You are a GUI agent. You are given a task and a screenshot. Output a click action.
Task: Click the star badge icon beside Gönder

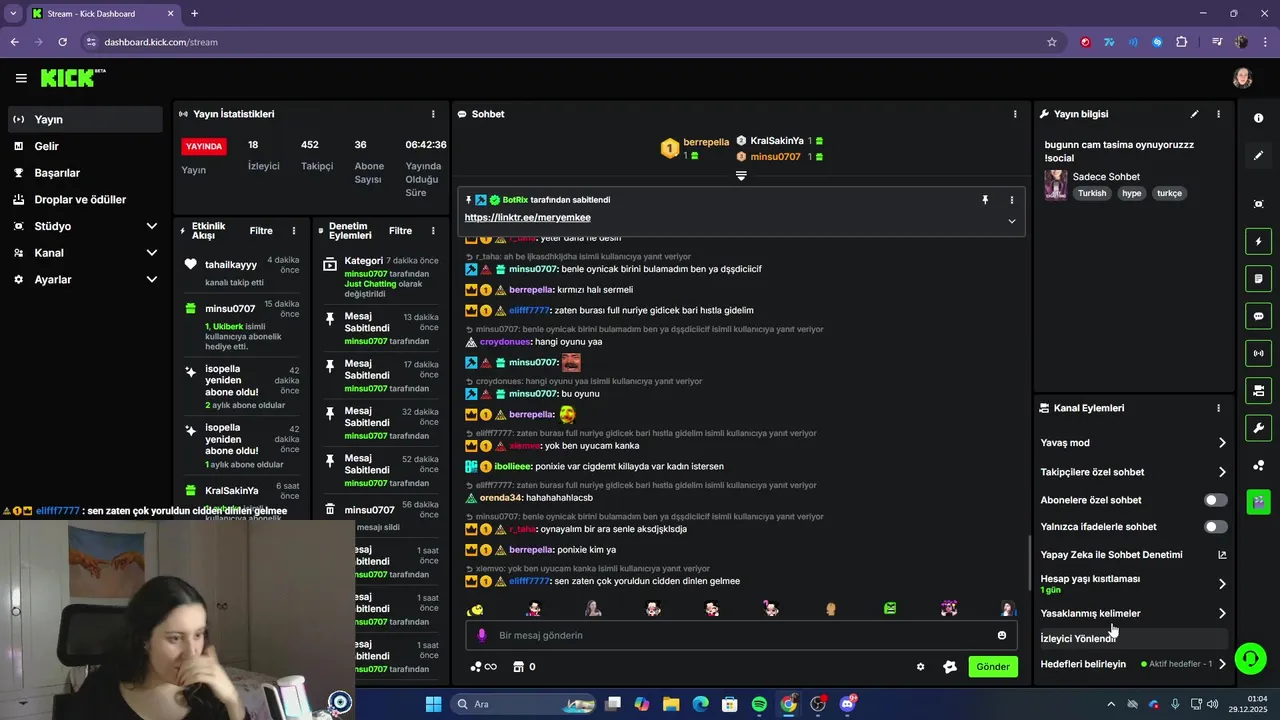tap(950, 667)
